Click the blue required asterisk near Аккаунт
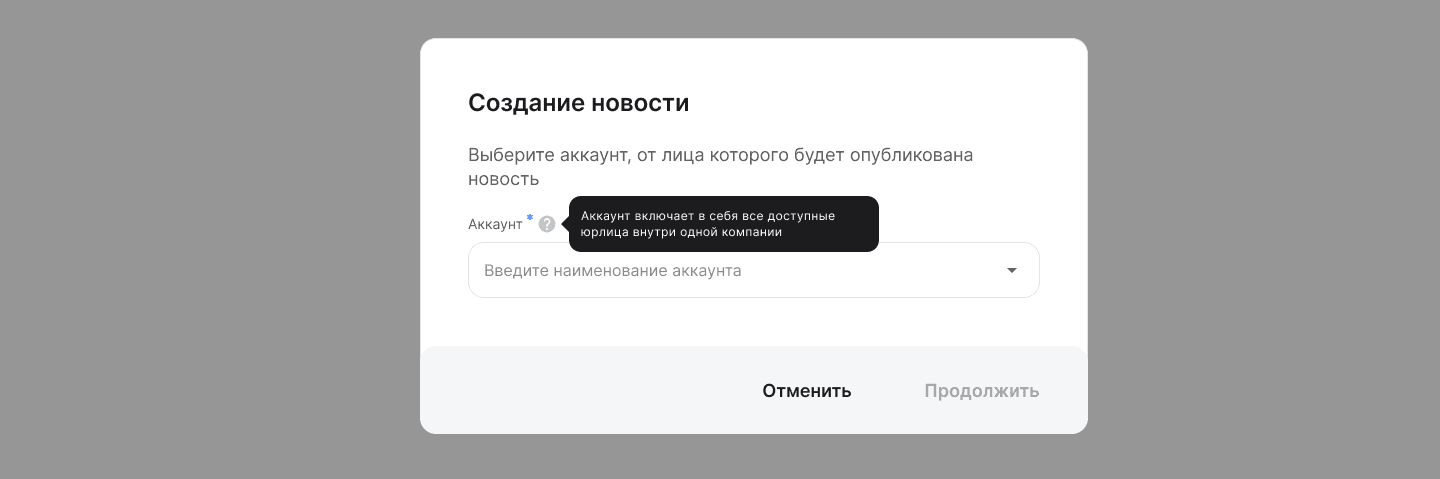This screenshot has height=479, width=1440. click(x=530, y=219)
